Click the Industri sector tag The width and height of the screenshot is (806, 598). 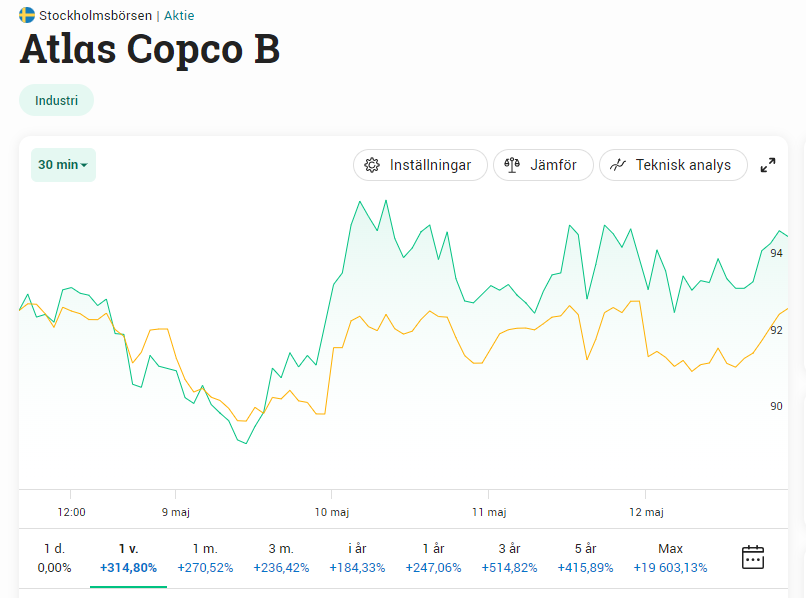pyautogui.click(x=56, y=100)
